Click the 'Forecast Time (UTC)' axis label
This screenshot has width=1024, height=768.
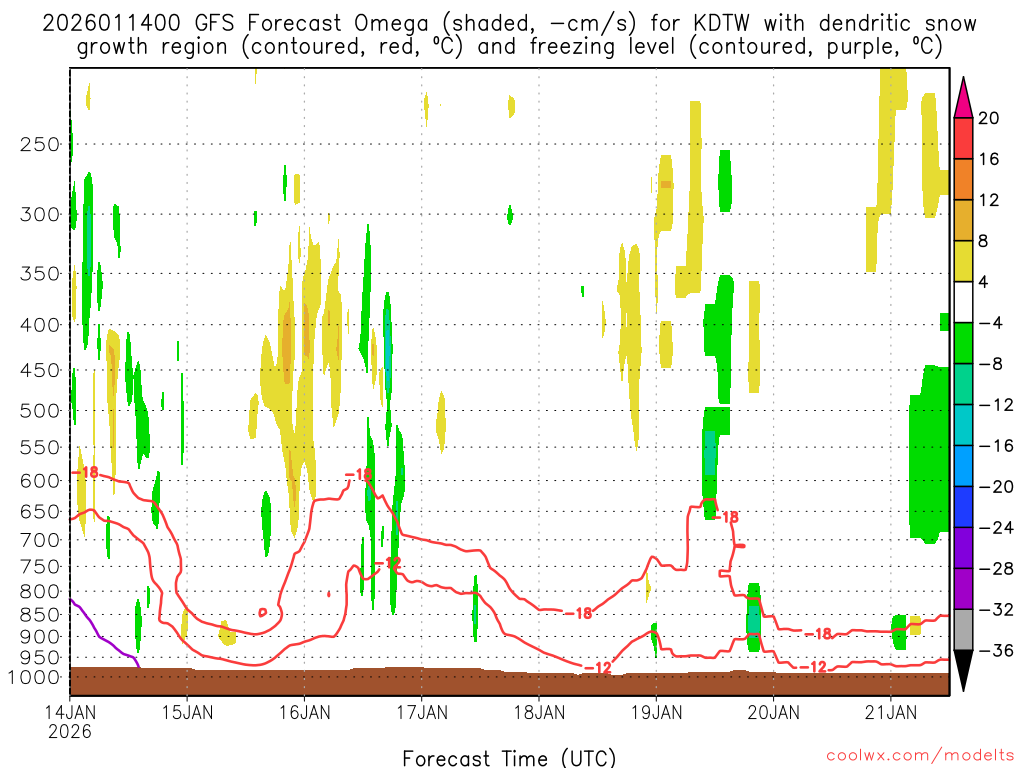(x=509, y=758)
